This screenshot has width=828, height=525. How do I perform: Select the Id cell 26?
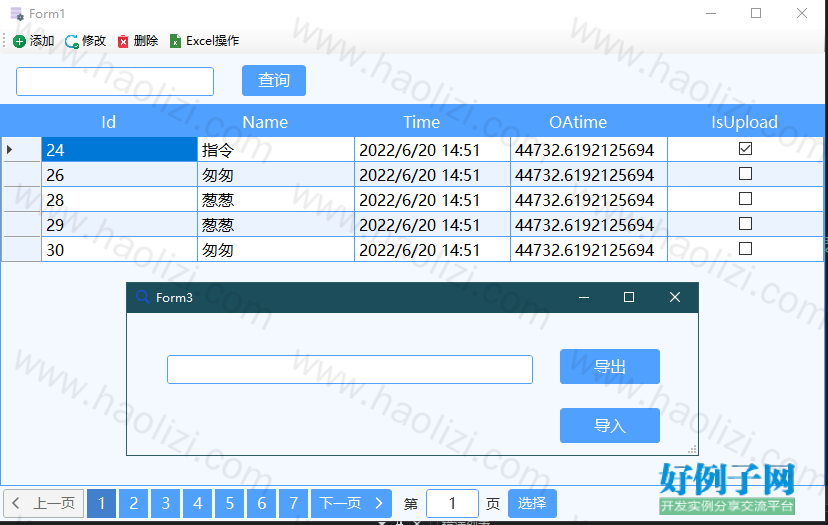click(x=119, y=175)
